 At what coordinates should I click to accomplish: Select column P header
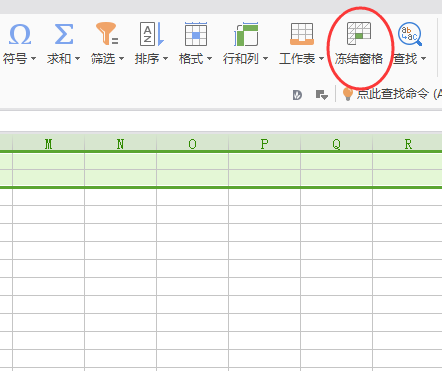264,144
